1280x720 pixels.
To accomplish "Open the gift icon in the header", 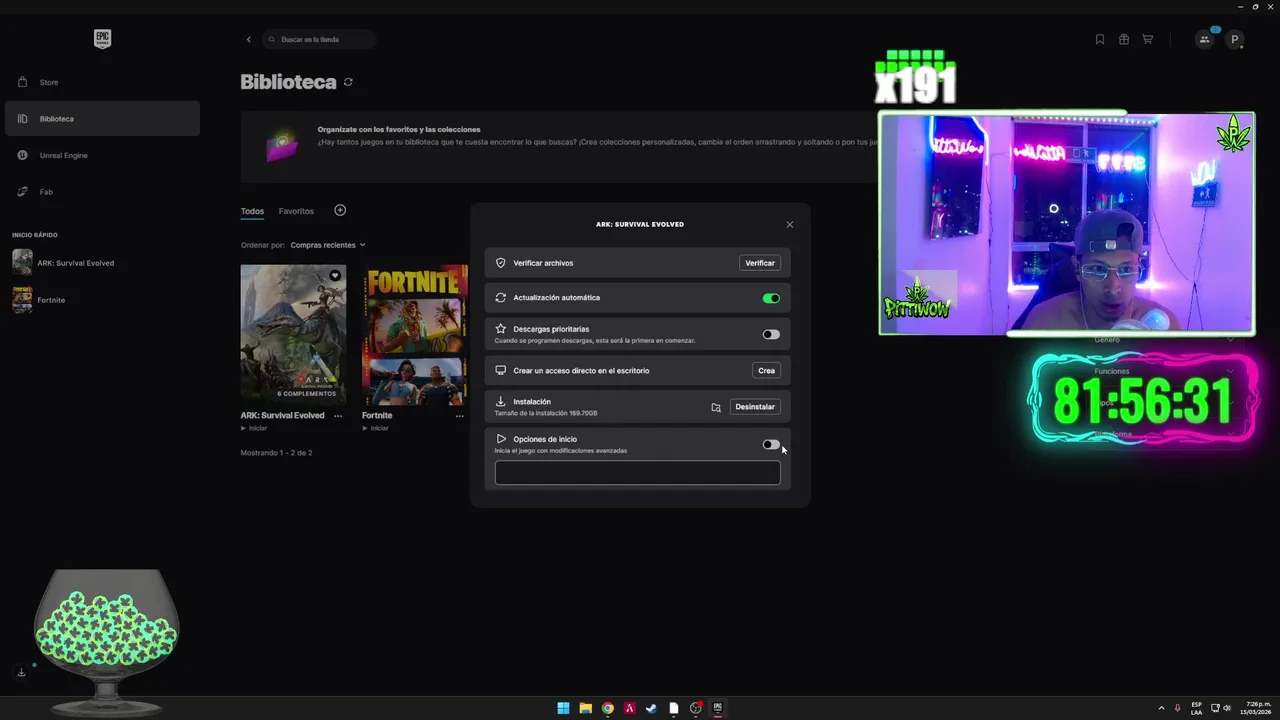I will [1124, 39].
